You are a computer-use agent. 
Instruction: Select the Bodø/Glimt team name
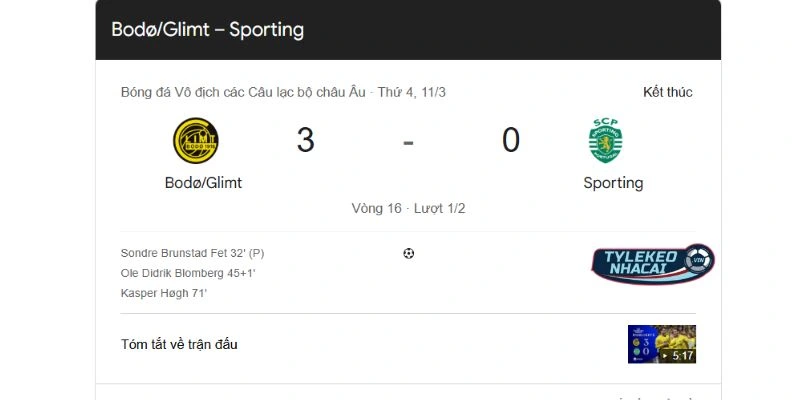(x=203, y=183)
